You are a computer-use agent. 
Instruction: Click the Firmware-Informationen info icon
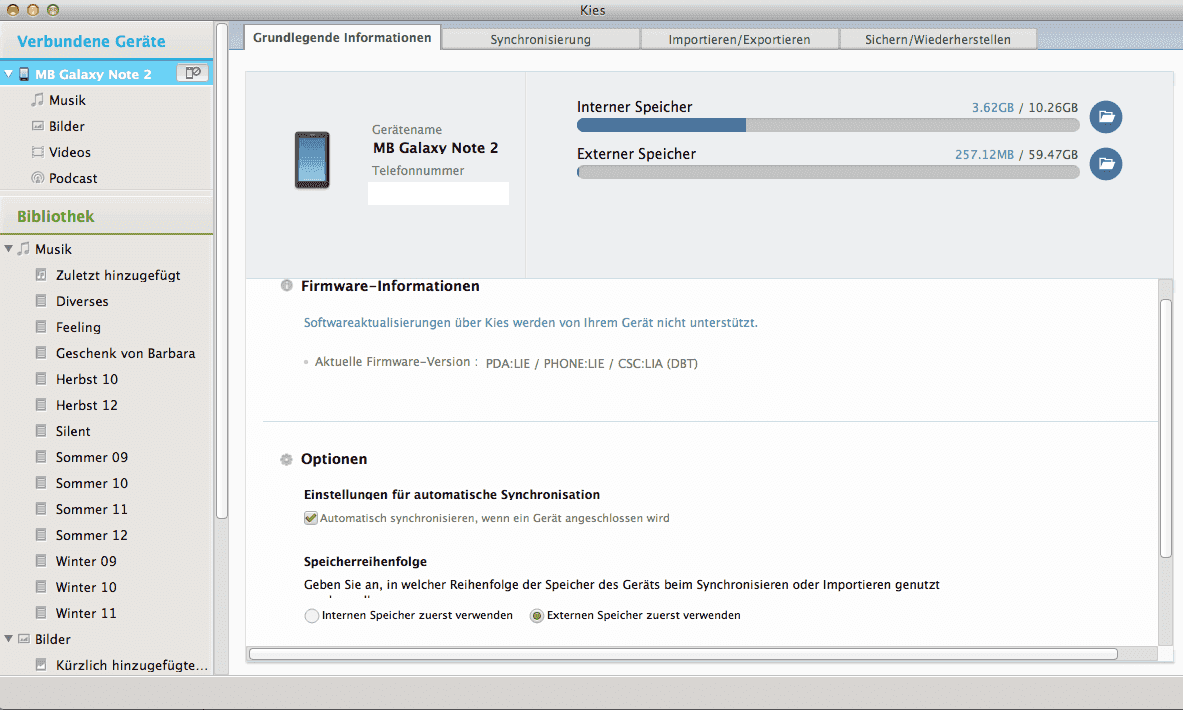coord(287,286)
